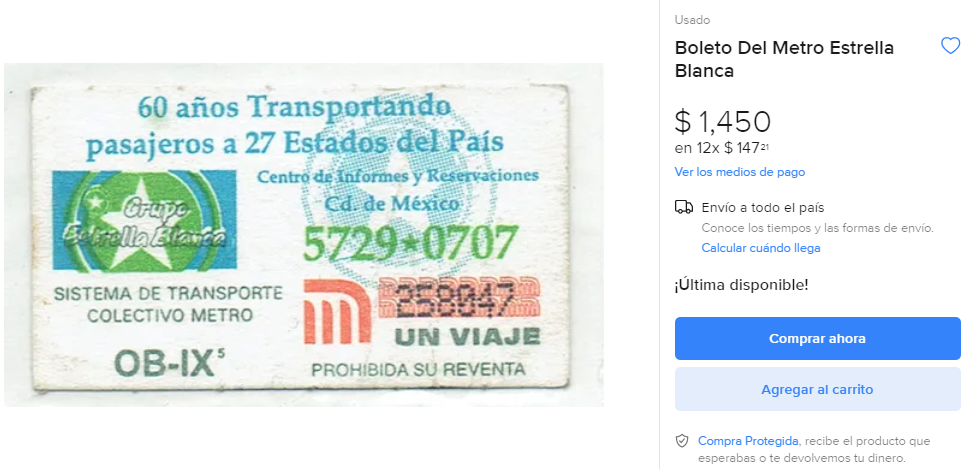Screen dimensions: 973x470
Task: Click the orange Metro M logo on ticket
Action: coord(337,312)
